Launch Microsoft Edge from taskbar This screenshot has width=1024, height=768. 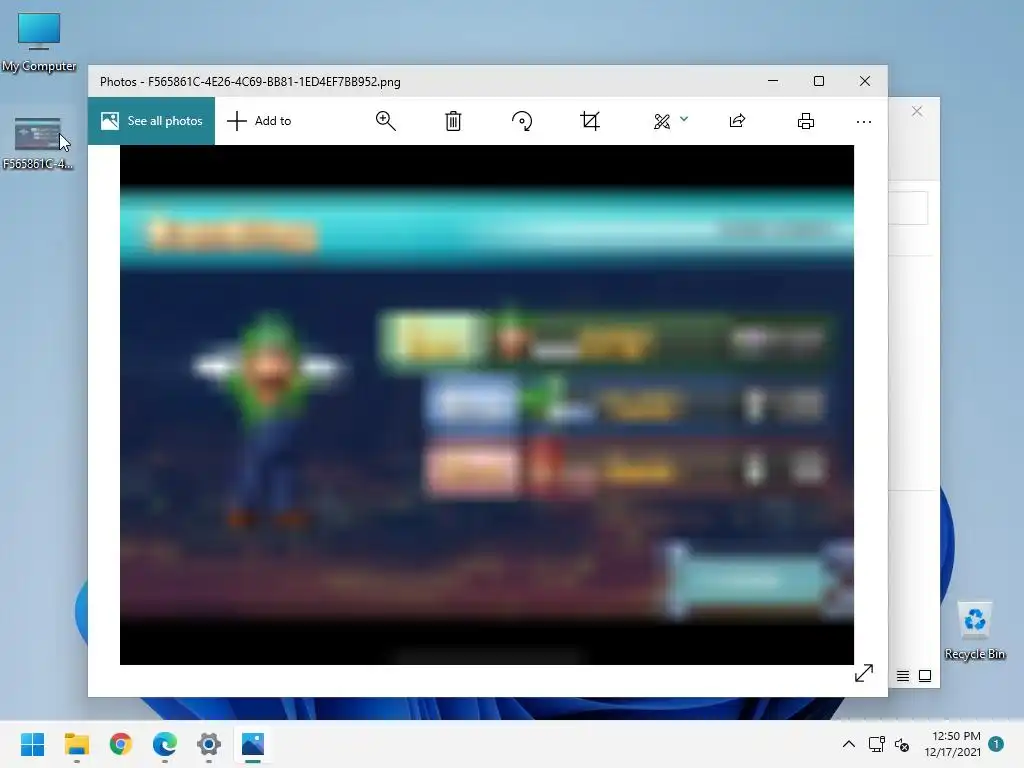tap(165, 744)
